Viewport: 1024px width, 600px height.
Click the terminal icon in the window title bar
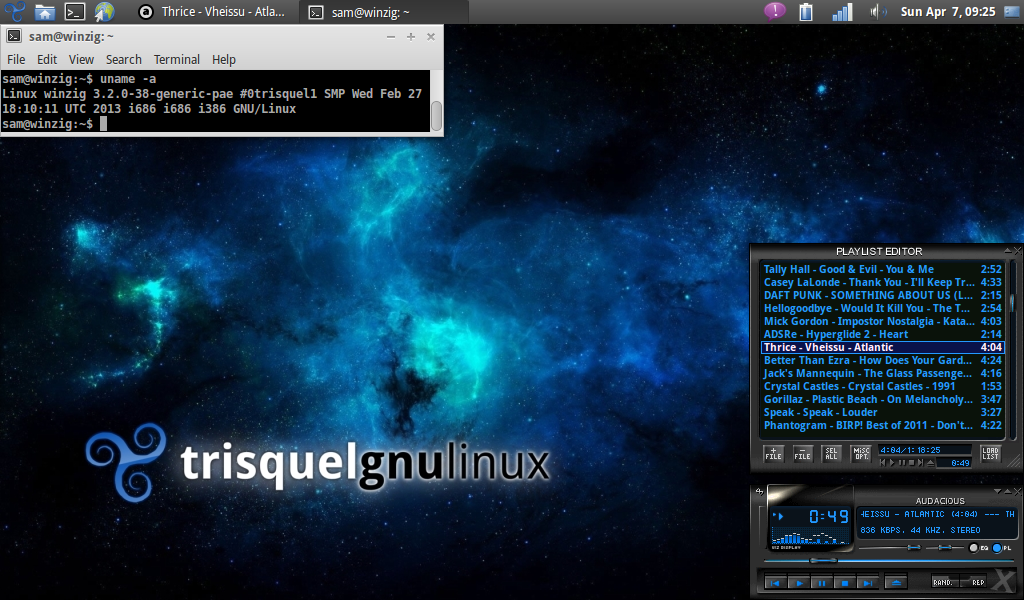[x=14, y=37]
